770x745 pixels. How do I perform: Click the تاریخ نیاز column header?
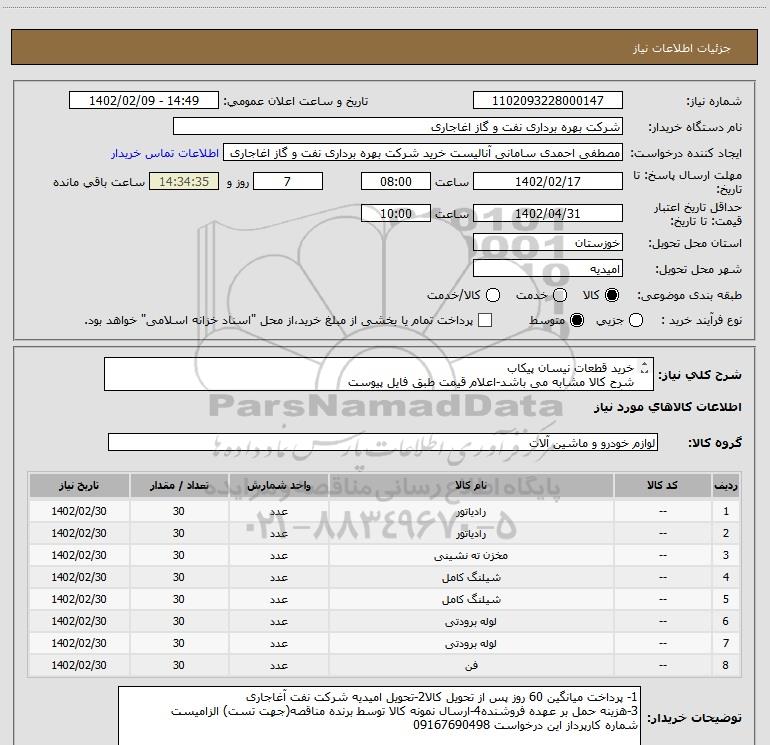(x=79, y=486)
